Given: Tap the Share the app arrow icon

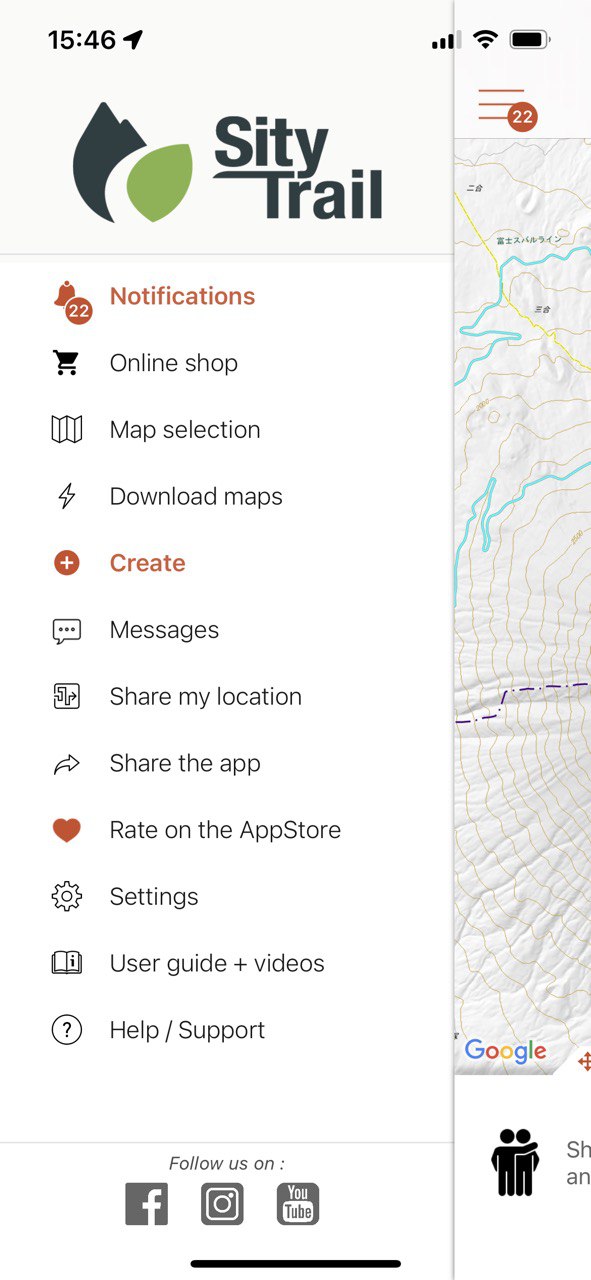Looking at the screenshot, I should click(66, 764).
